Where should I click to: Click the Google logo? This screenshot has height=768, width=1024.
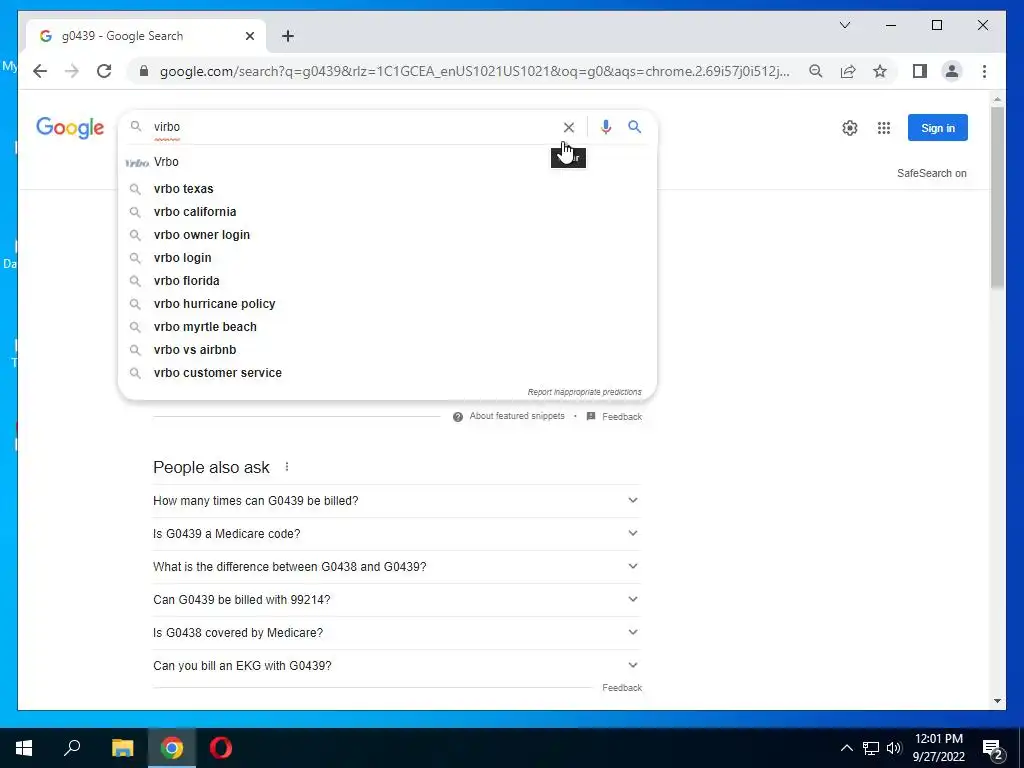click(x=70, y=127)
